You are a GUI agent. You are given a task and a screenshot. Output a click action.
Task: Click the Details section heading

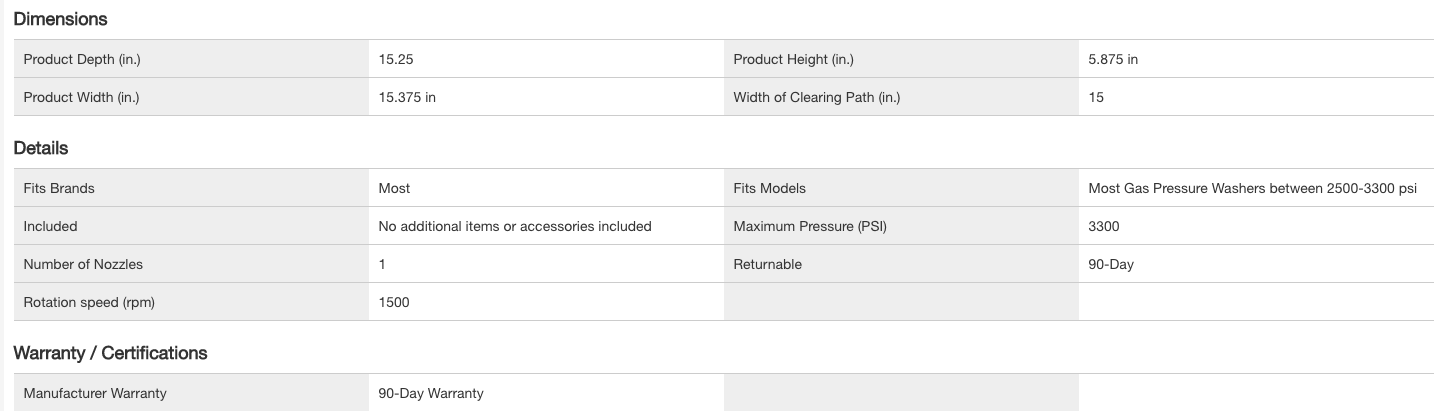[x=41, y=148]
